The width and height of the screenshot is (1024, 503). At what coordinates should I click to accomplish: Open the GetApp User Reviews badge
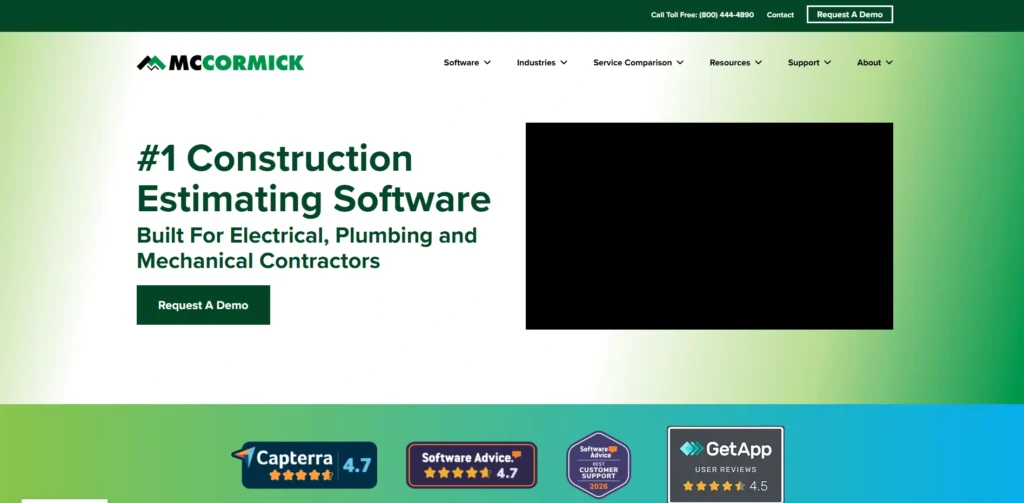point(725,464)
